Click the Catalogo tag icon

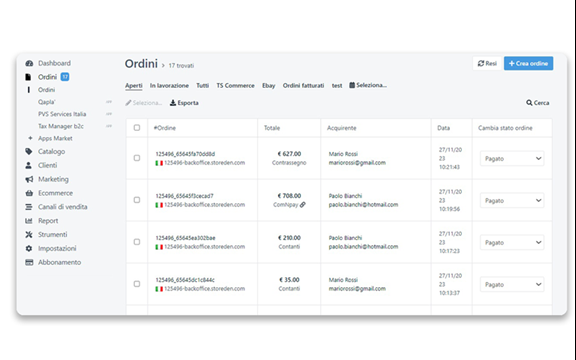[29, 151]
